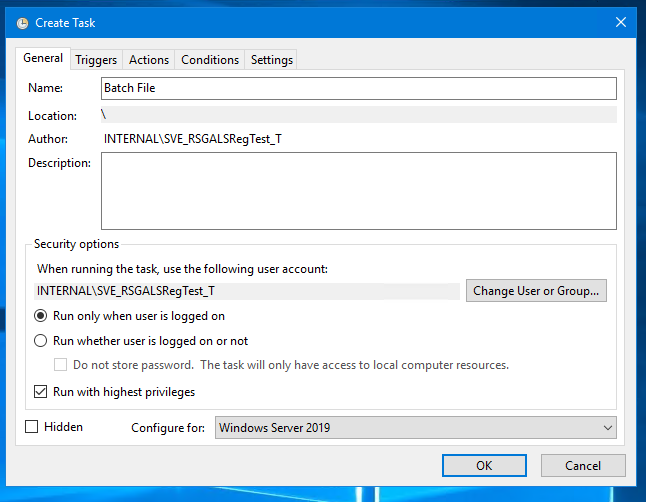
Task: Switch to the Settings tab
Action: pos(272,60)
